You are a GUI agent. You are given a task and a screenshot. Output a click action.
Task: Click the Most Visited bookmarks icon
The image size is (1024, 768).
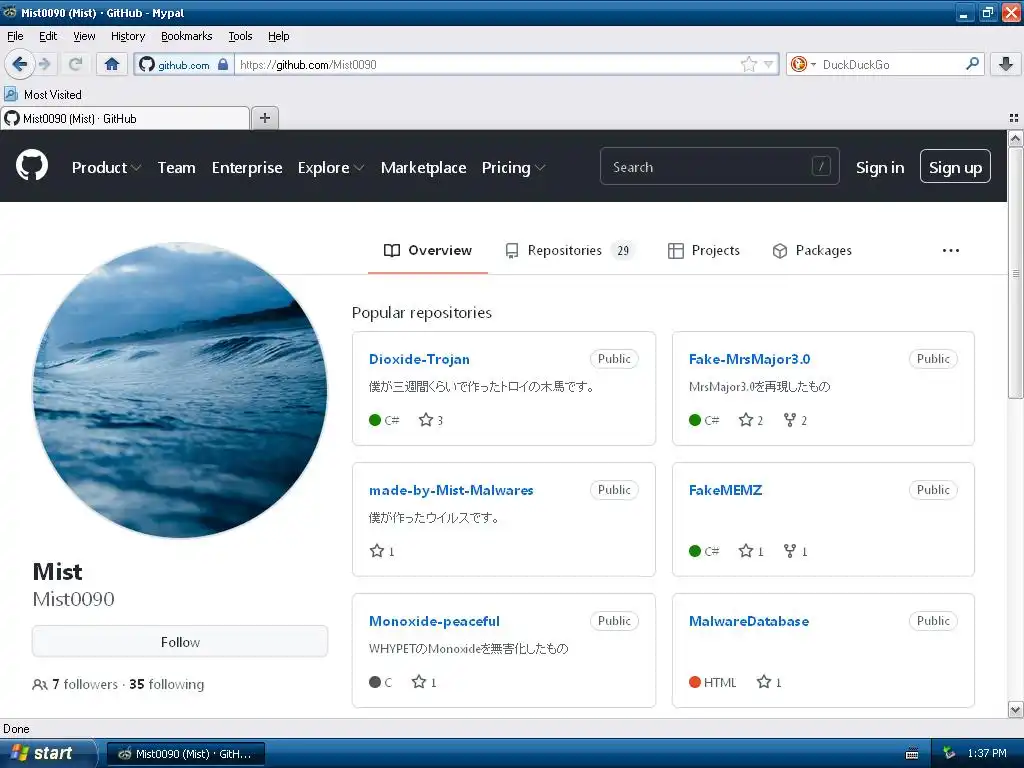tap(11, 94)
